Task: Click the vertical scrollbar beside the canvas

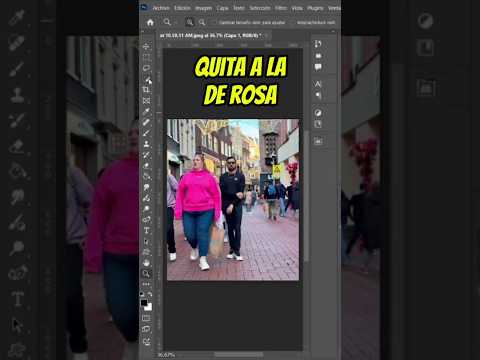Action: [x=306, y=195]
